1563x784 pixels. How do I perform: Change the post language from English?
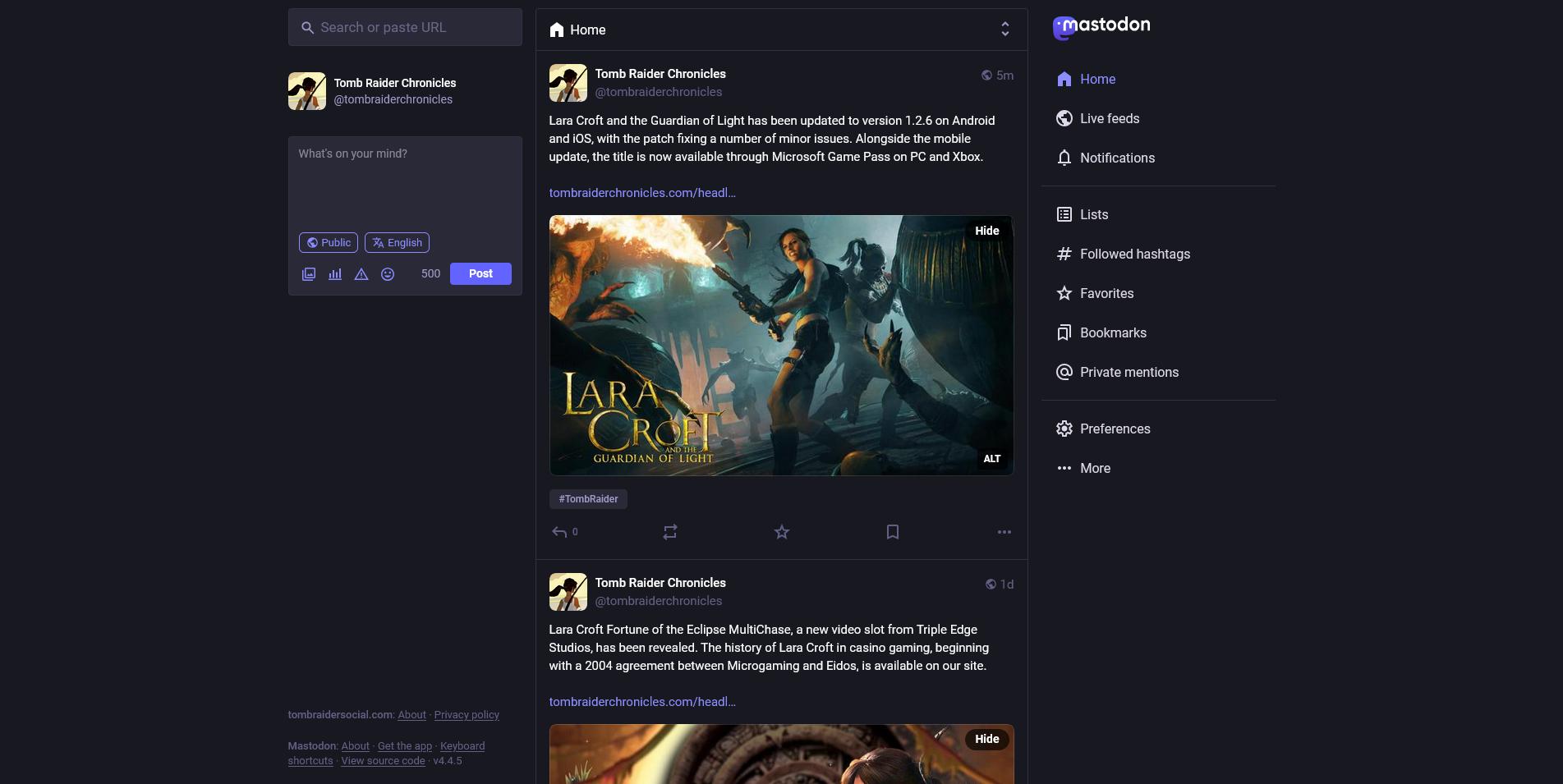(x=397, y=243)
